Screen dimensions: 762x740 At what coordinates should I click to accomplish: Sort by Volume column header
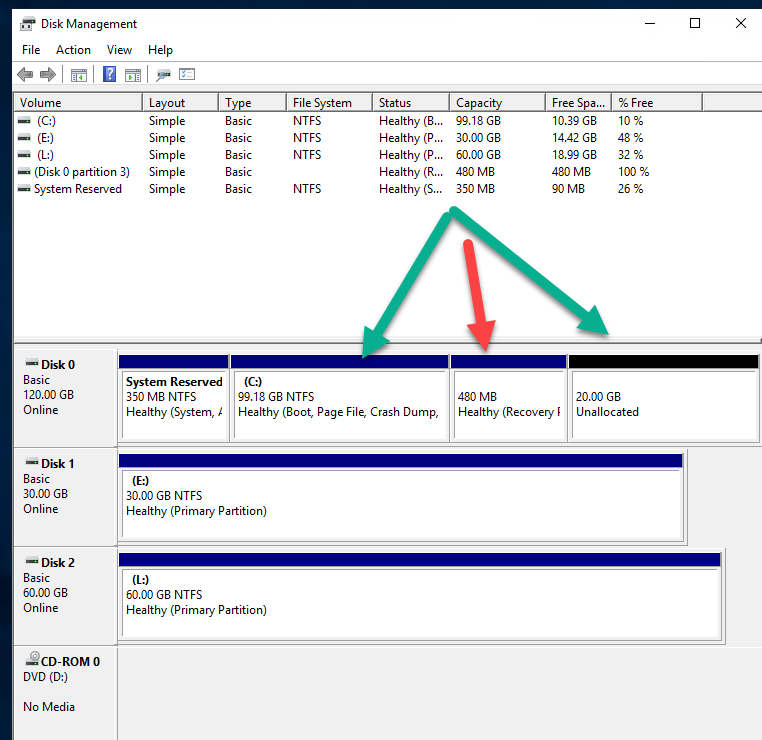pyautogui.click(x=78, y=103)
